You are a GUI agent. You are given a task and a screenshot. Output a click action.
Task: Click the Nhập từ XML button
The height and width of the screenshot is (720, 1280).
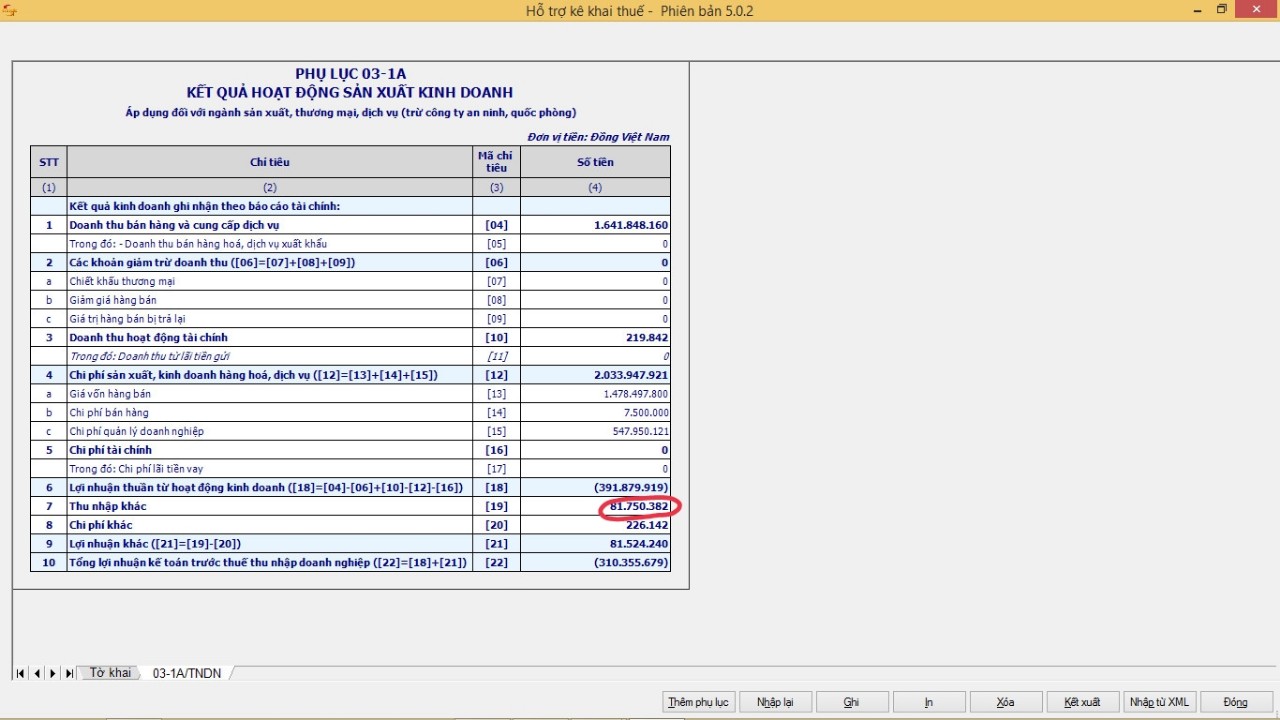click(1159, 702)
